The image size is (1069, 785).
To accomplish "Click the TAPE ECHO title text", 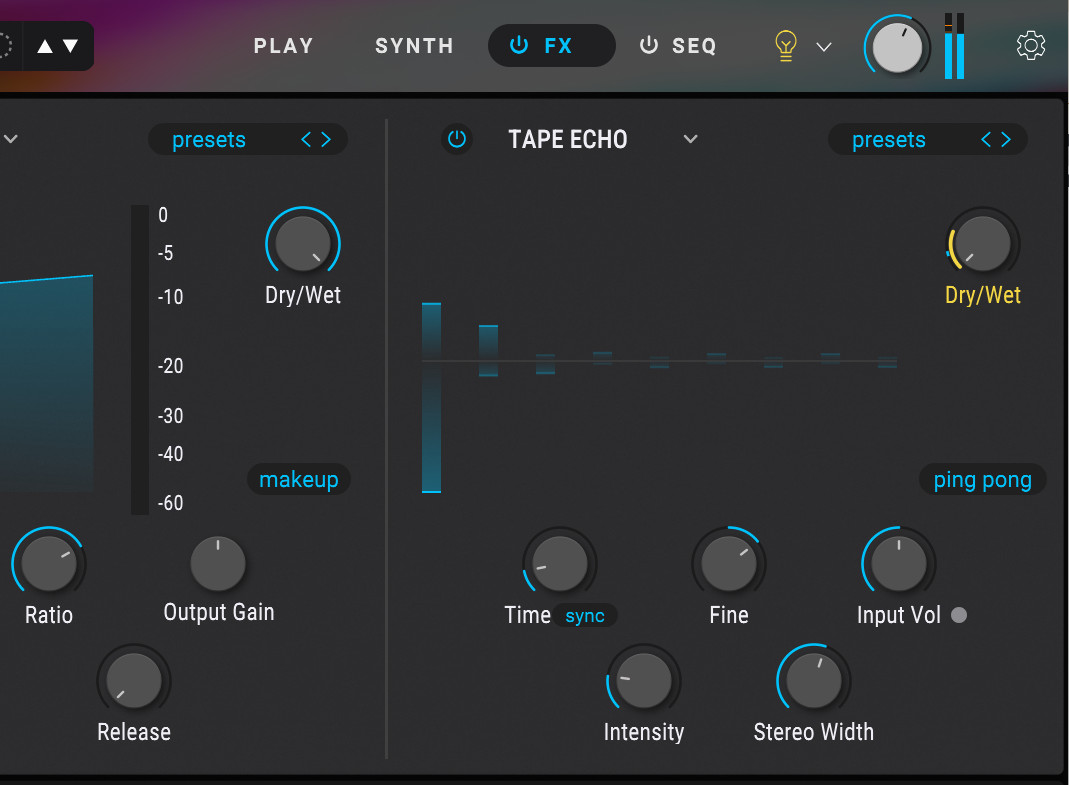I will point(567,139).
